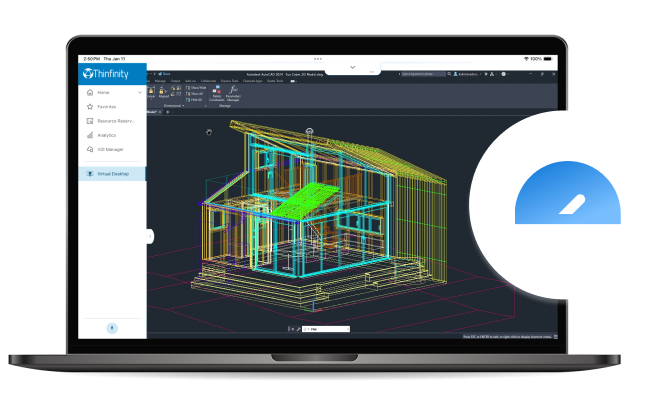Open the Collaborate ribbon tab
The width and height of the screenshot is (662, 394).
[209, 81]
